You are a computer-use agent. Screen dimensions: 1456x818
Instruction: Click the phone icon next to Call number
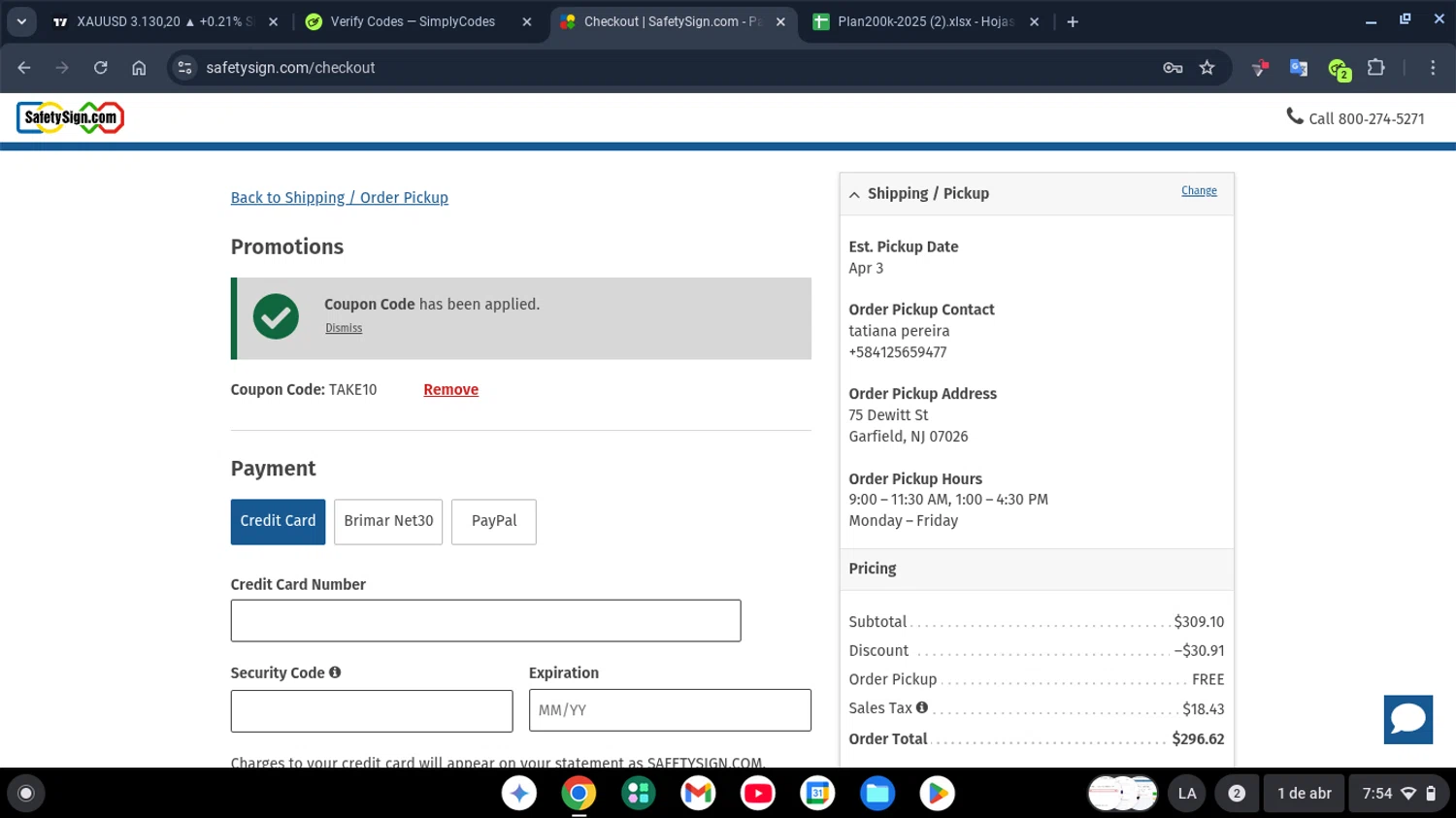1295,115
